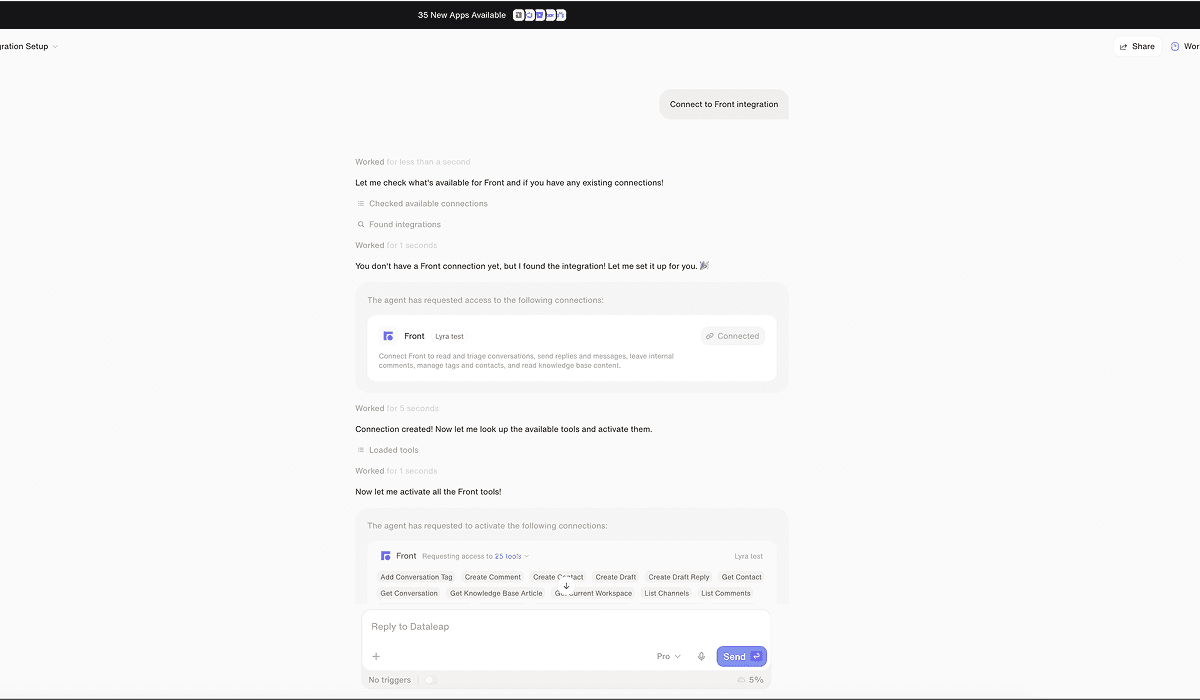1200x700 pixels.
Task: Select the 'Connect to Front integration' message bubble
Action: tap(724, 104)
